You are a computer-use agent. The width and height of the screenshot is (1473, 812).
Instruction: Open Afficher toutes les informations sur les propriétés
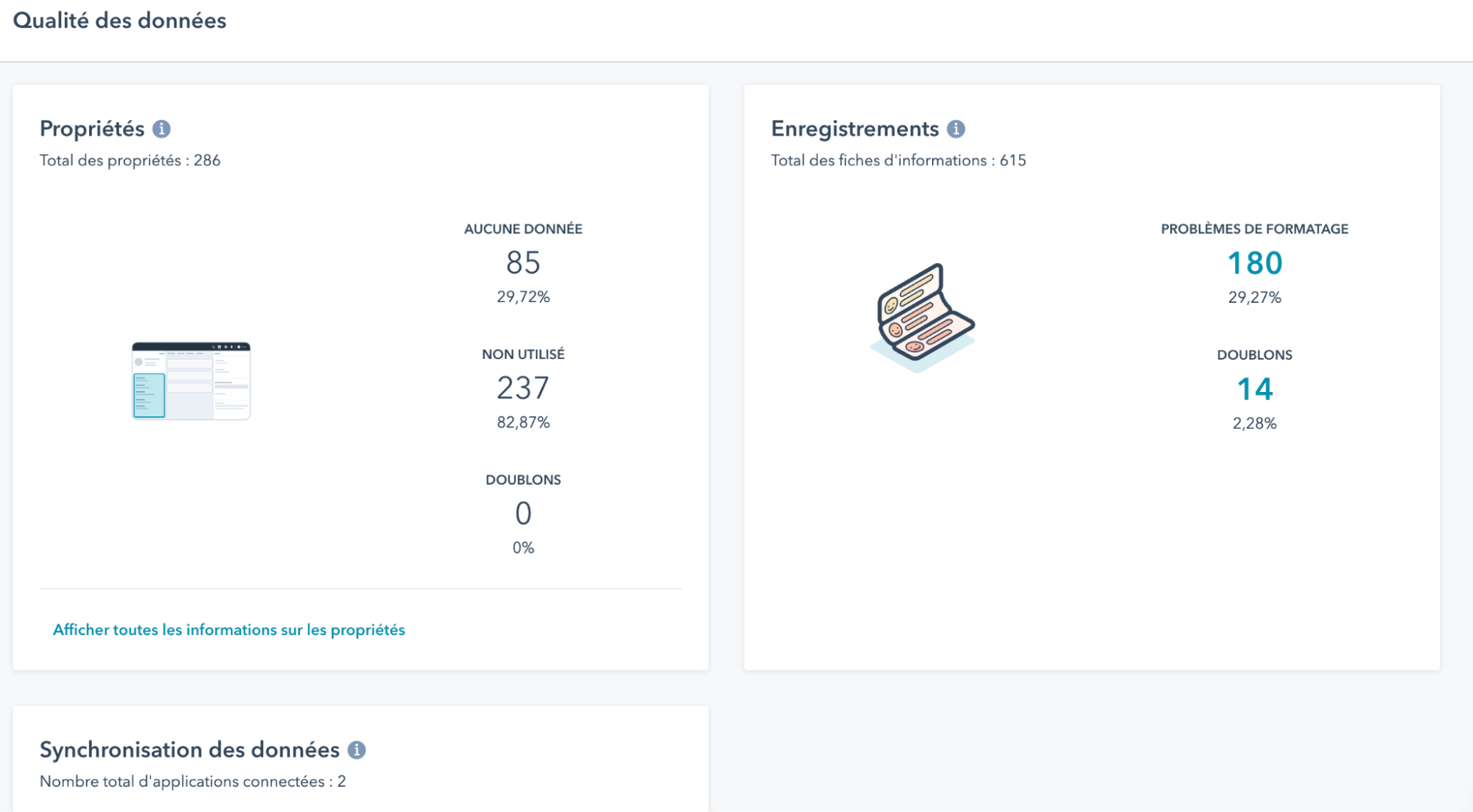coord(228,630)
